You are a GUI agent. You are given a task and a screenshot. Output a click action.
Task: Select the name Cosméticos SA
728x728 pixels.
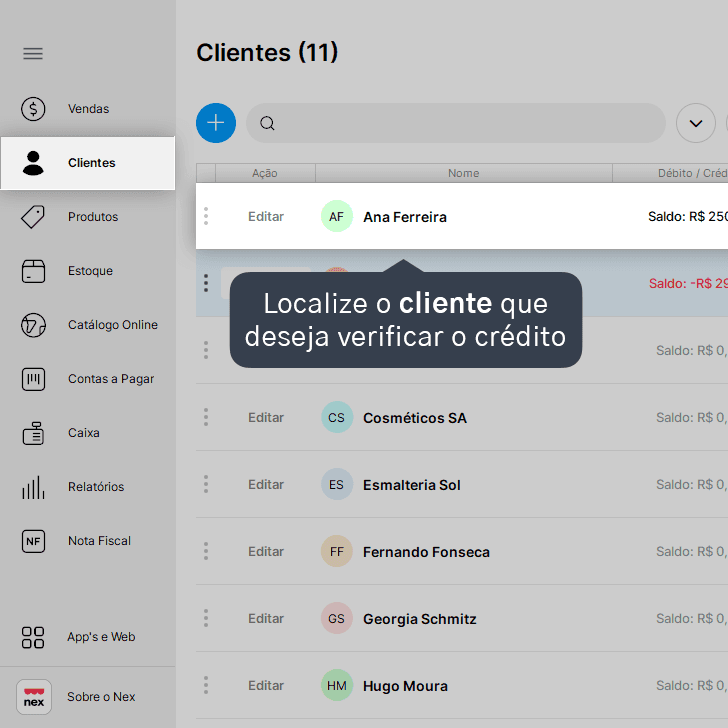tap(415, 418)
